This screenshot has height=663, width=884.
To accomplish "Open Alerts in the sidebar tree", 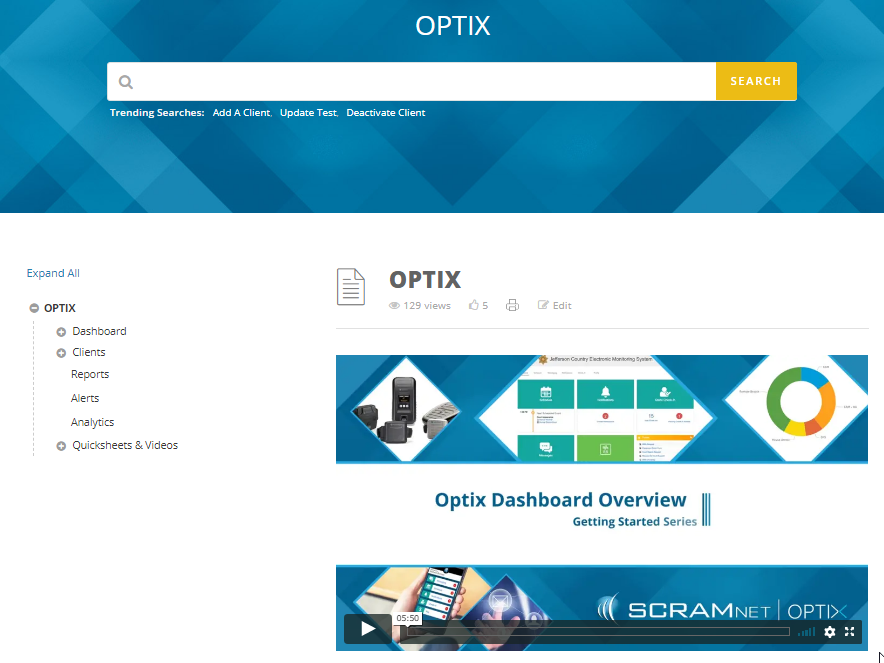I will [85, 398].
